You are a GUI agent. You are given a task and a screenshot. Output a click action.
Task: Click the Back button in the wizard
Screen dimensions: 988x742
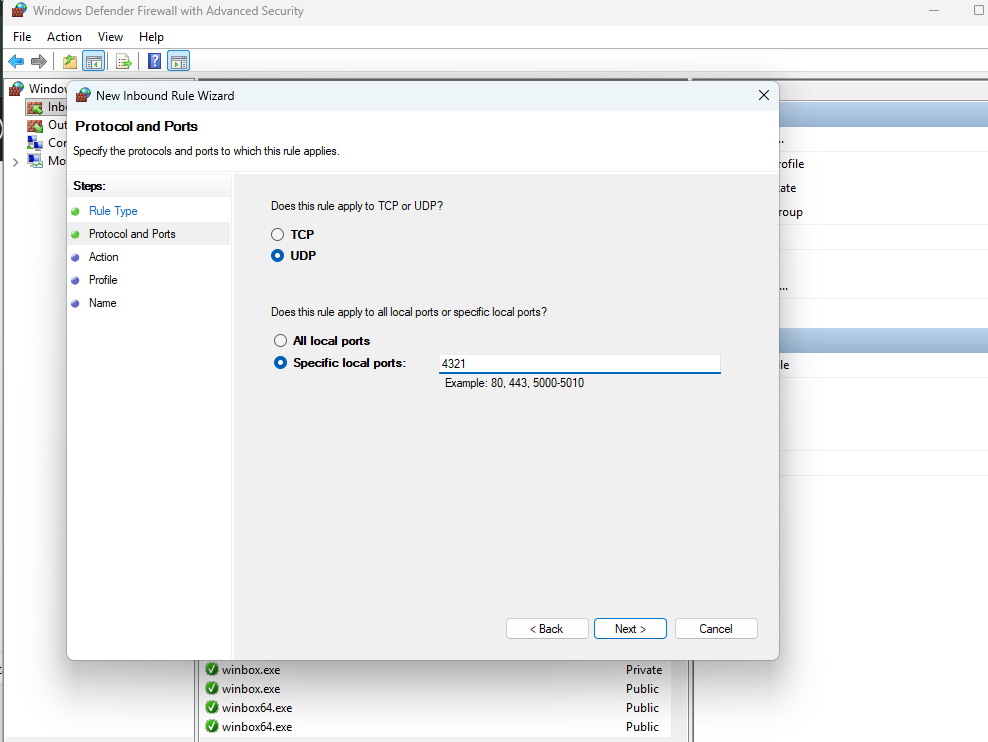point(547,629)
